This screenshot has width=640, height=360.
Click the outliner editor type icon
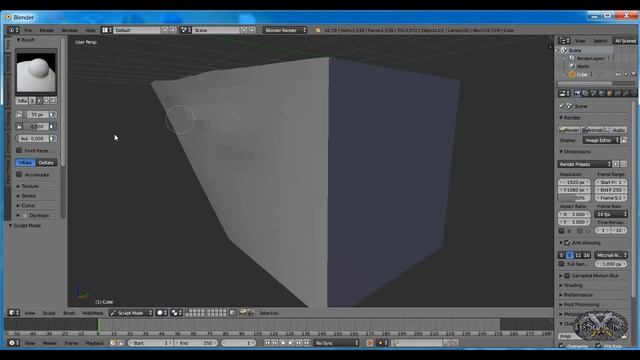pos(564,41)
